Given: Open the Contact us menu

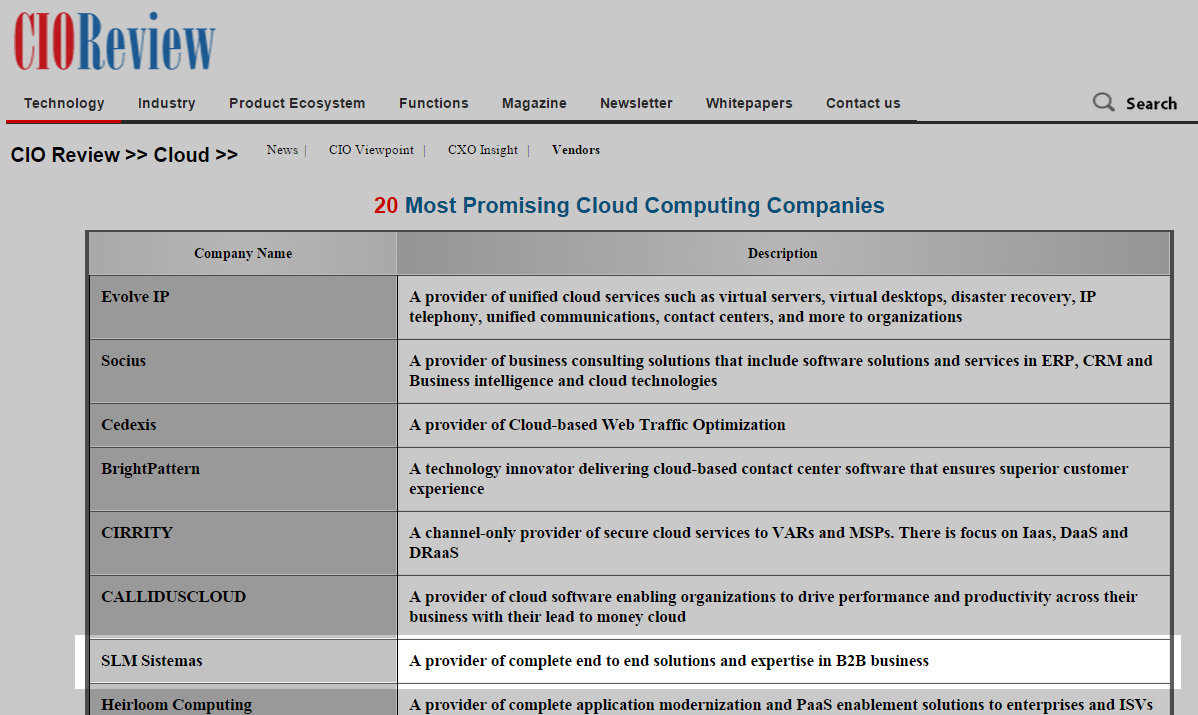Looking at the screenshot, I should (x=863, y=103).
